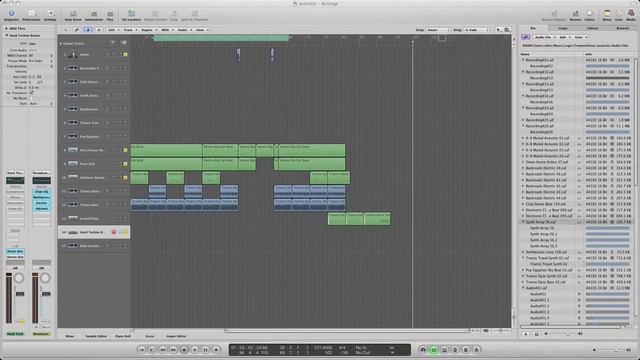Switch to the Loops tab
Image resolution: width=640 pixels, height=360 pixels.
pos(563,28)
